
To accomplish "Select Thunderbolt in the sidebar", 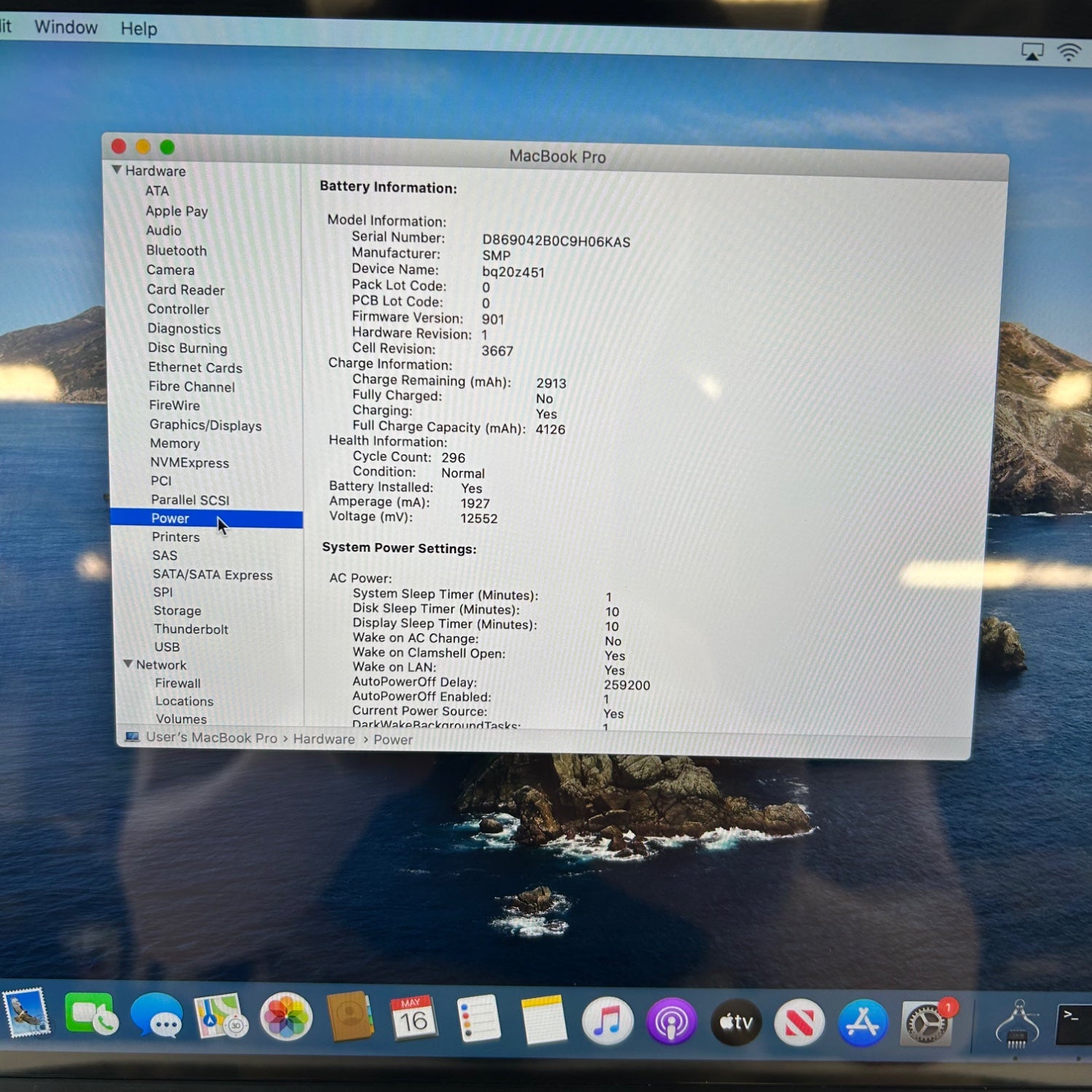I will click(x=191, y=629).
